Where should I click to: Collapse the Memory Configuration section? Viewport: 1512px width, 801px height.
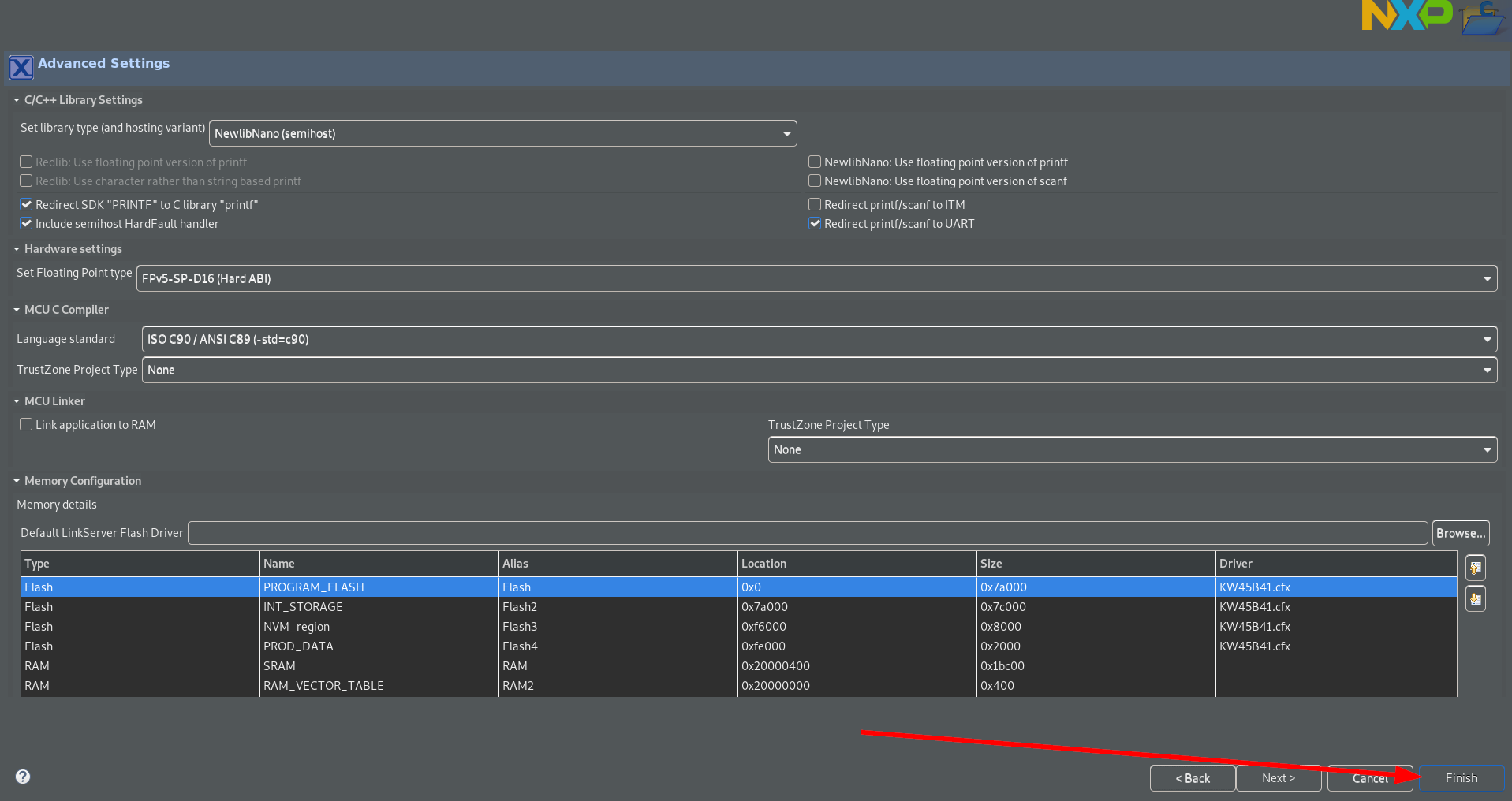(16, 480)
